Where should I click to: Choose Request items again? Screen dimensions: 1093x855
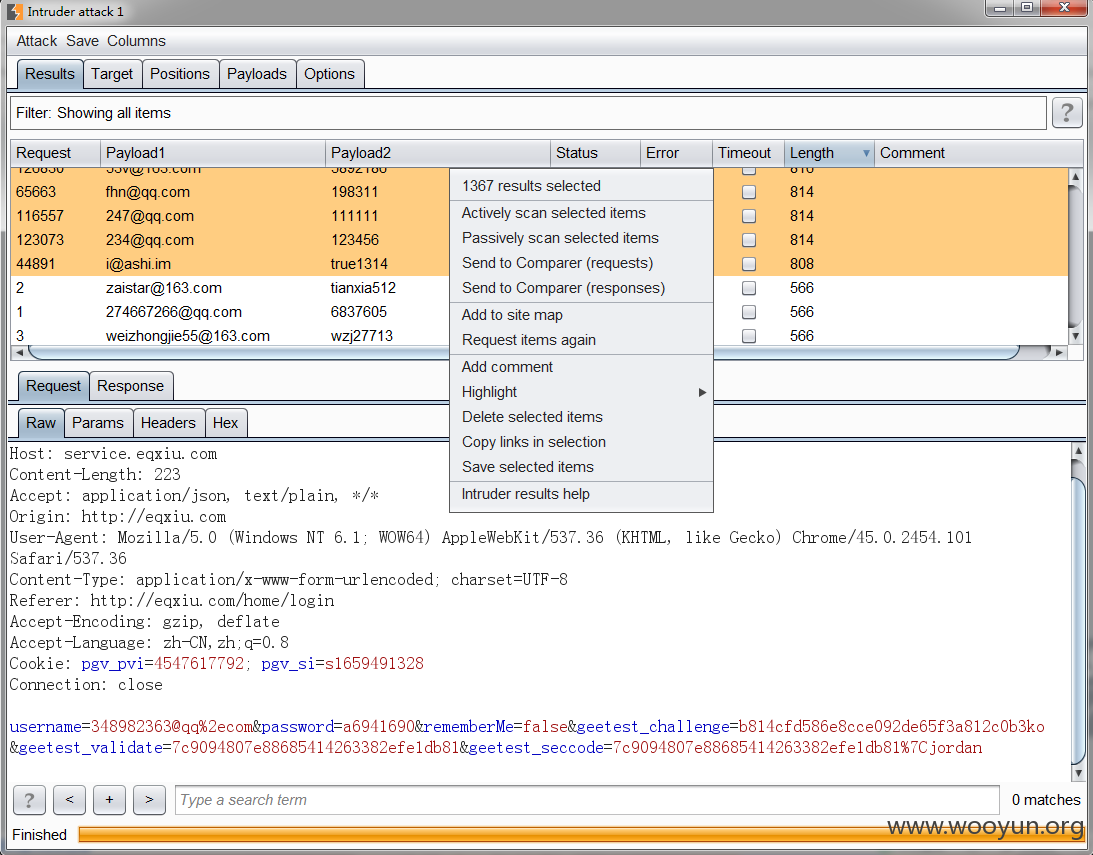pyautogui.click(x=581, y=340)
